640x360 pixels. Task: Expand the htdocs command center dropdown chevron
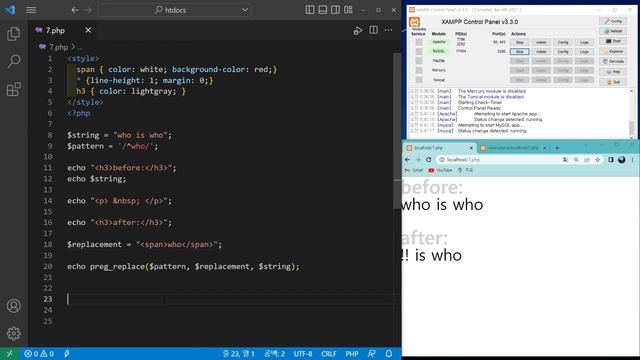[x=245, y=10]
